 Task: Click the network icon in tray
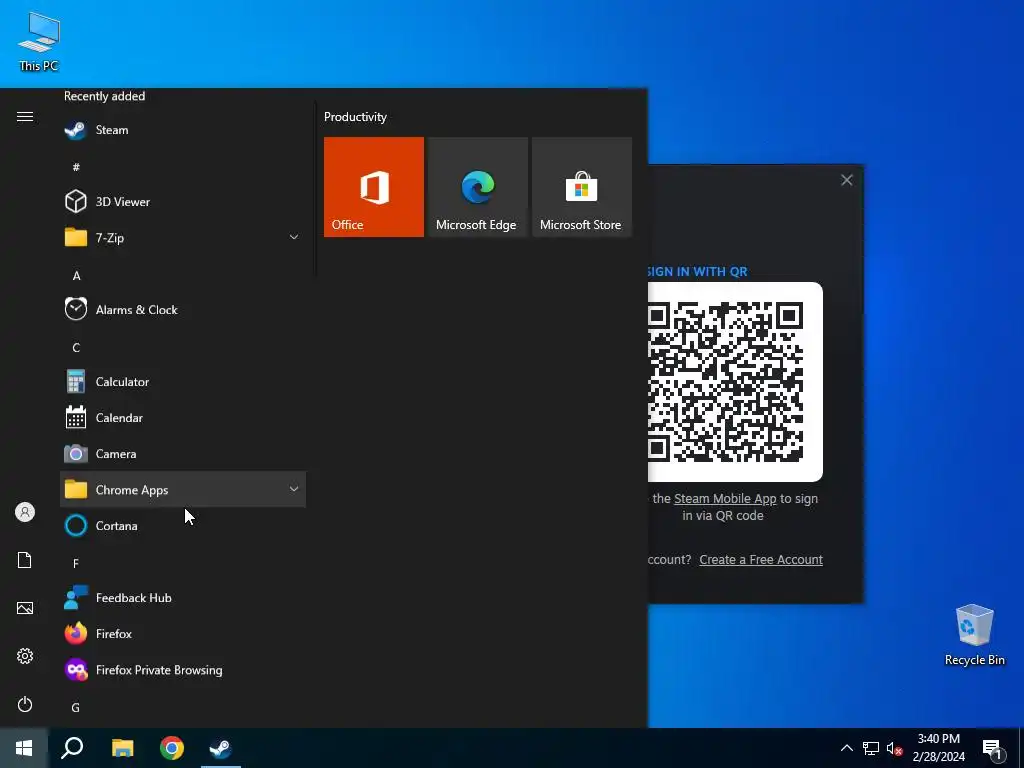click(871, 748)
